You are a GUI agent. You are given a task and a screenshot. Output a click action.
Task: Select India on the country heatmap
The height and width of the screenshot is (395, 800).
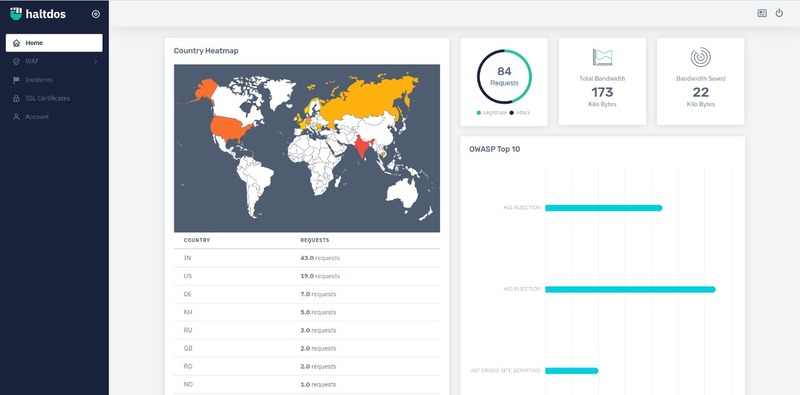tap(363, 146)
